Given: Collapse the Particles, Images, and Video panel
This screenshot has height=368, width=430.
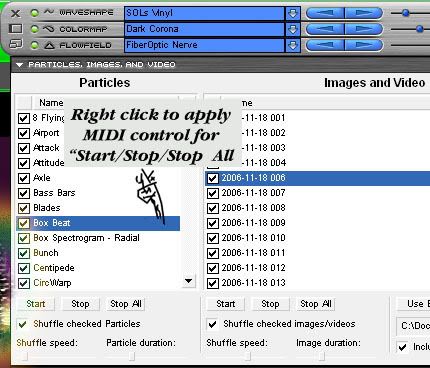Looking at the screenshot, I should [20, 65].
